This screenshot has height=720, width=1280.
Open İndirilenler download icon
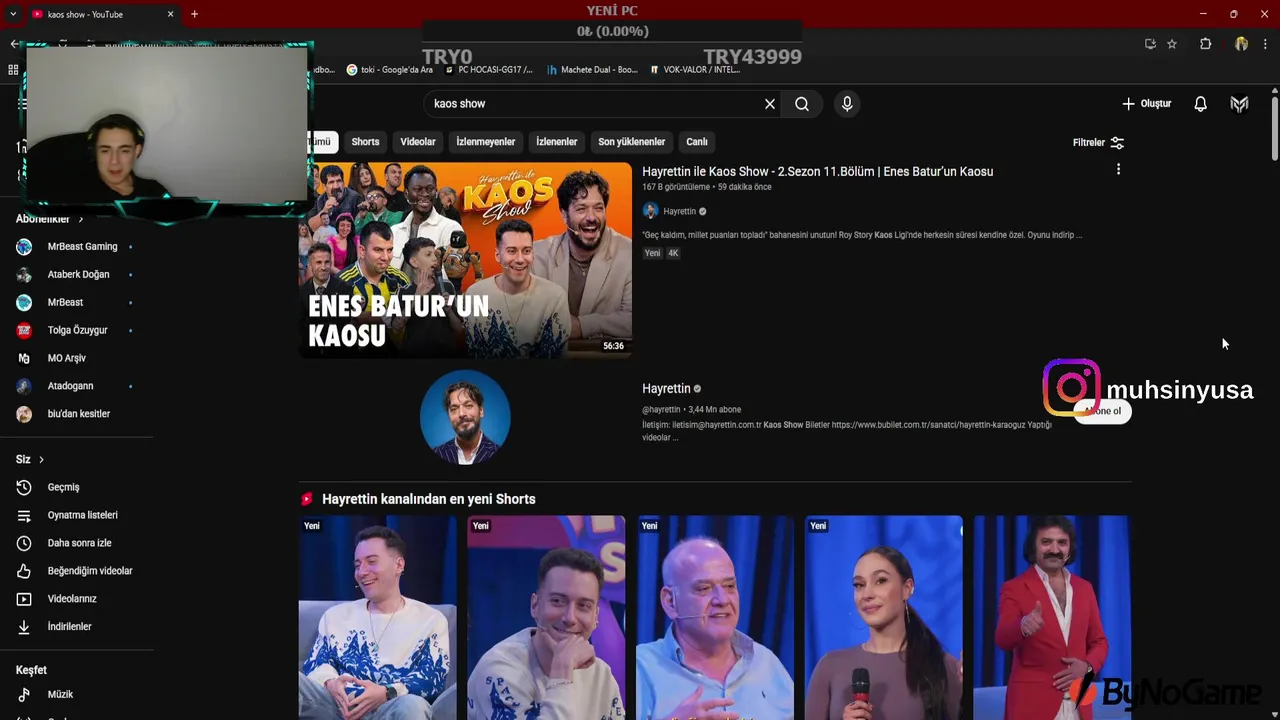pos(24,627)
